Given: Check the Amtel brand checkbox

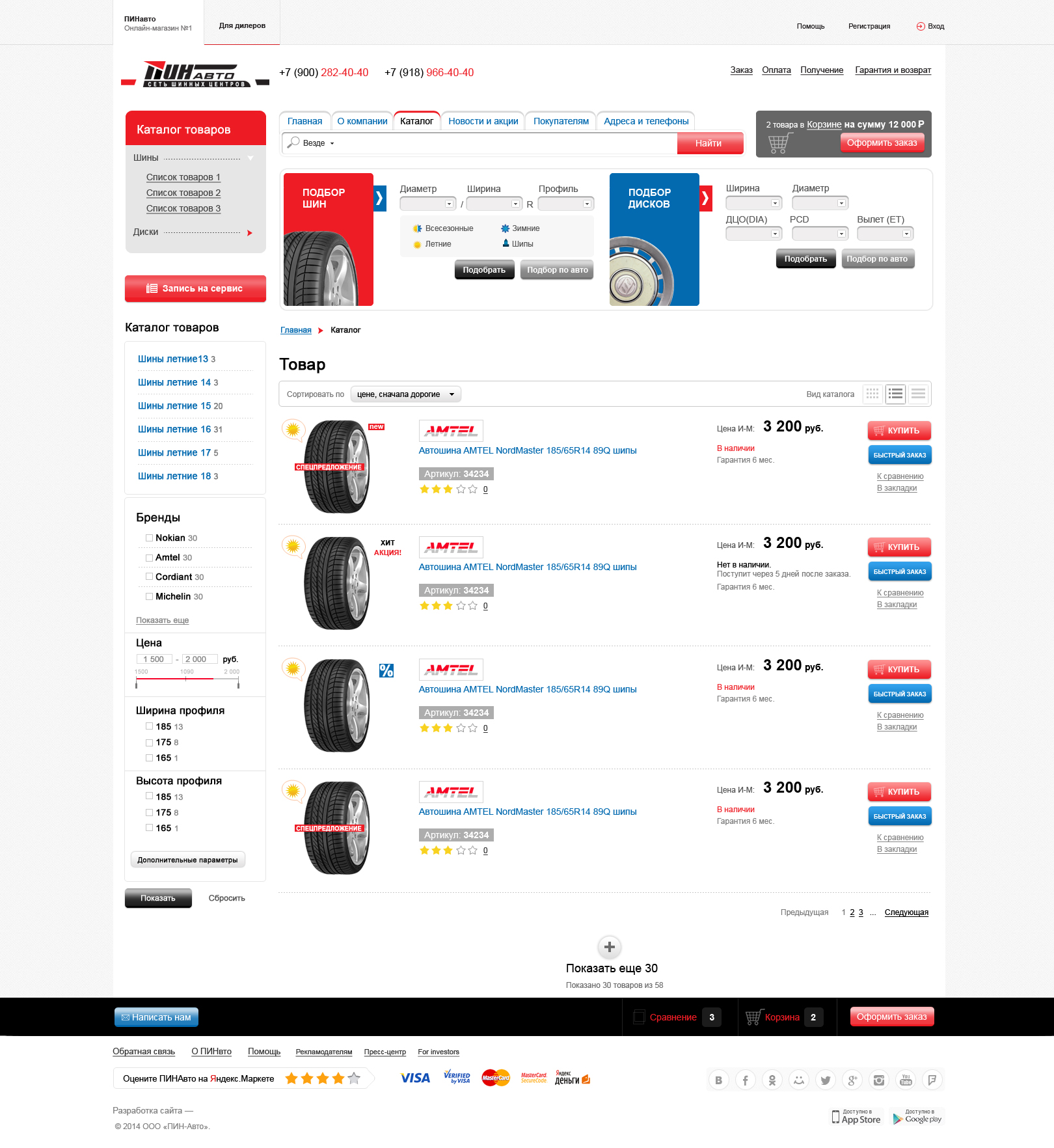Looking at the screenshot, I should click(x=149, y=557).
